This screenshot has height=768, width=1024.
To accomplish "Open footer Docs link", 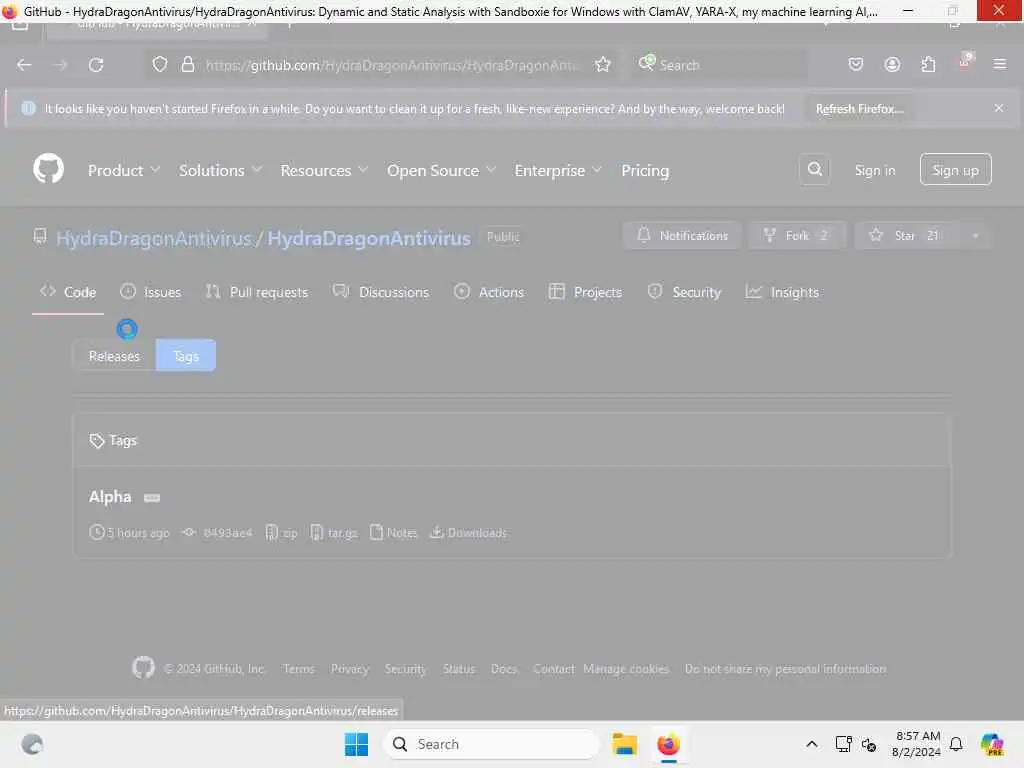I will coord(504,669).
